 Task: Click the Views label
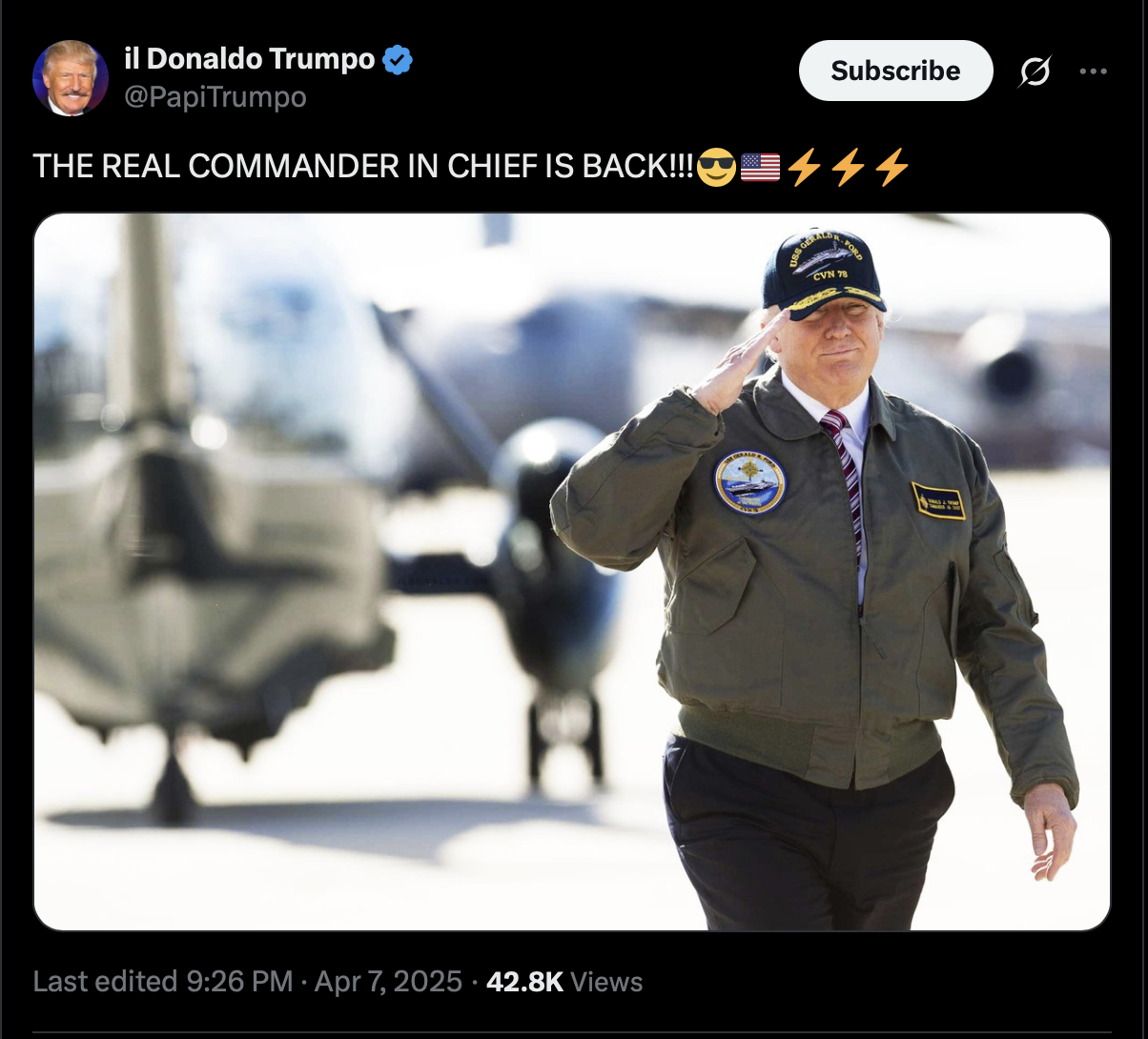coord(606,982)
